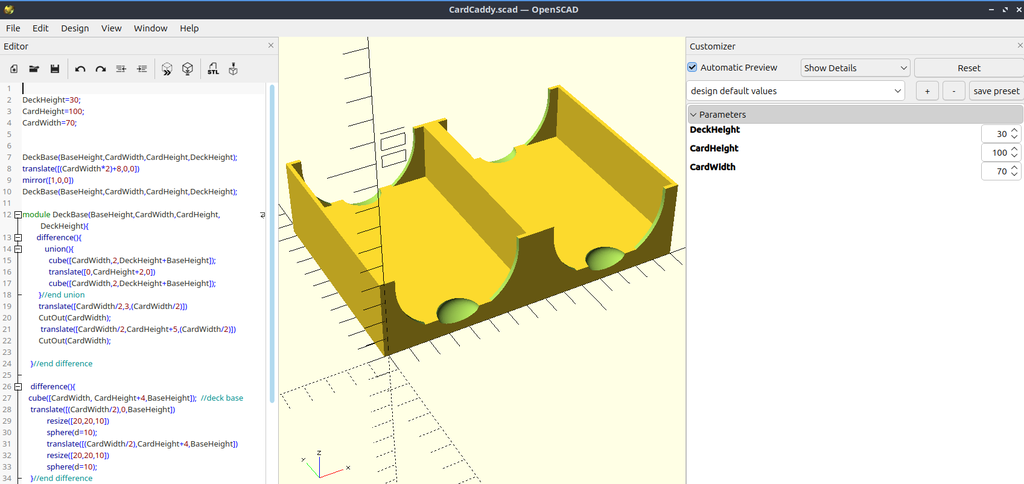Click the mirror([1,0,0]) code line

[x=48, y=180]
